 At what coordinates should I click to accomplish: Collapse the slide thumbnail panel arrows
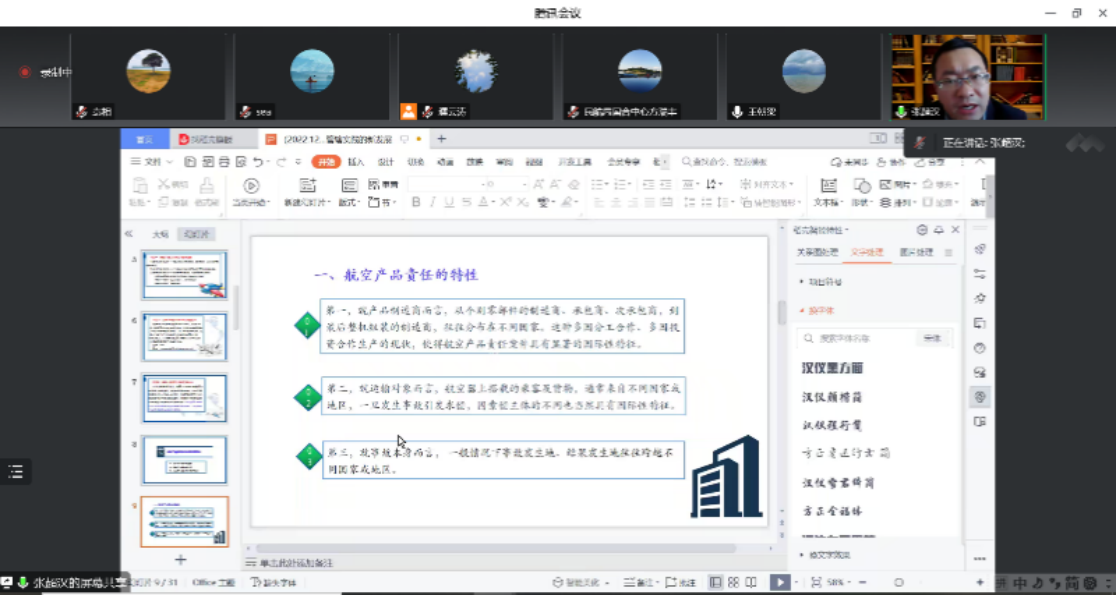(x=129, y=234)
